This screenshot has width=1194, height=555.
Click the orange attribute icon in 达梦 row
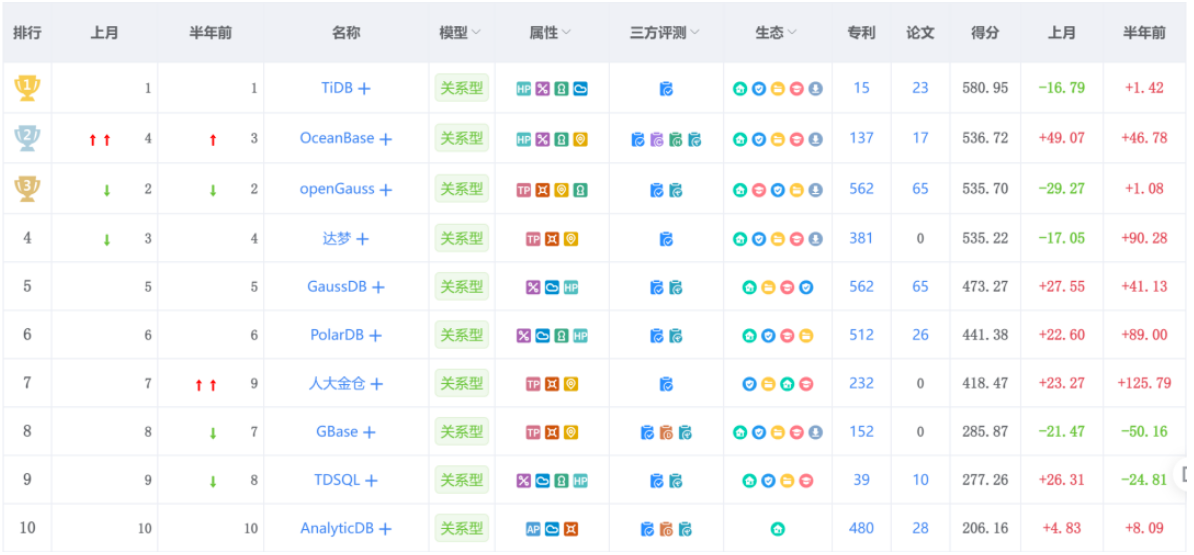point(552,239)
